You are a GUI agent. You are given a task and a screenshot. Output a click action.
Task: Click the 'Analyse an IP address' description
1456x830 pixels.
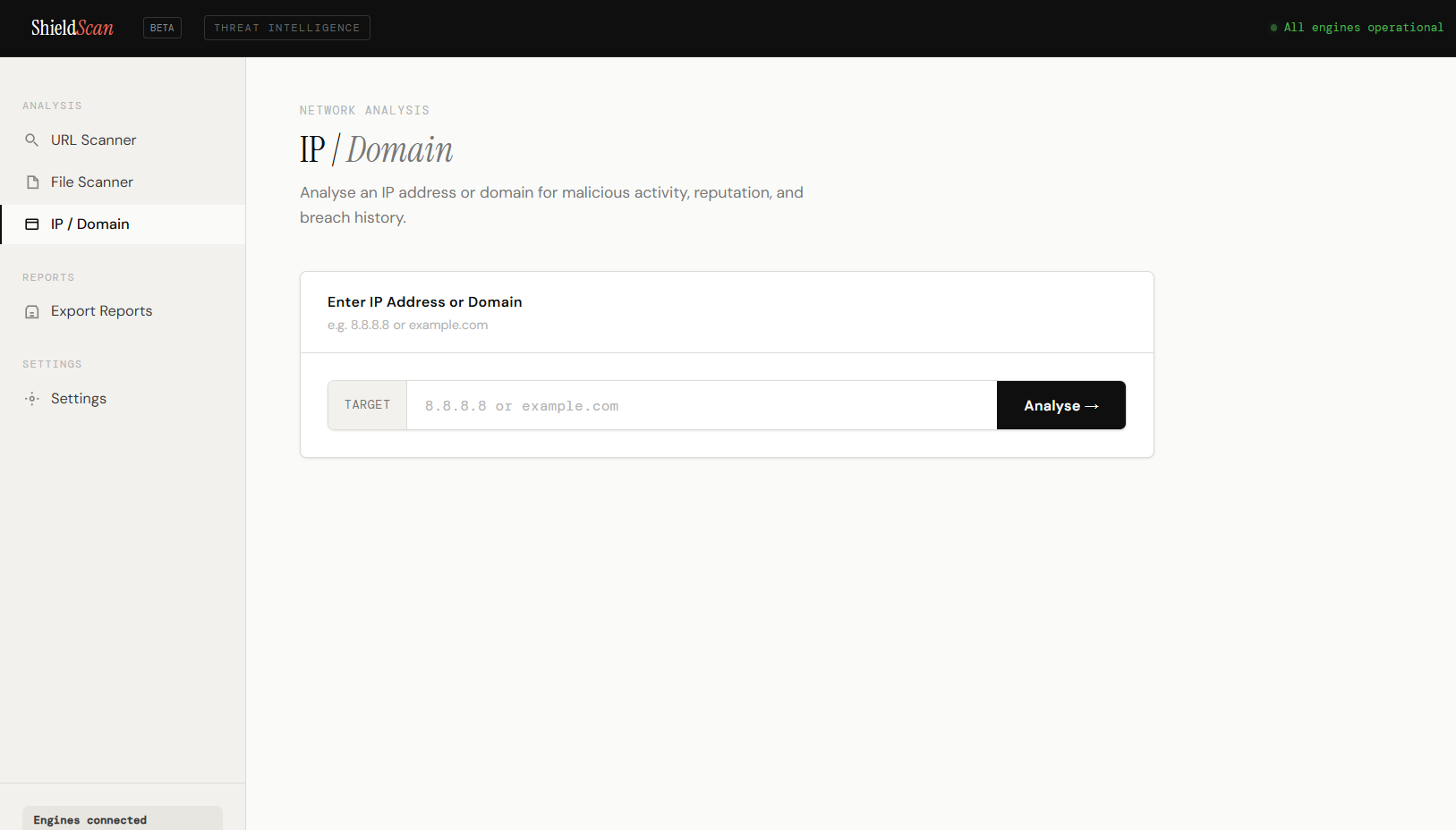click(551, 205)
